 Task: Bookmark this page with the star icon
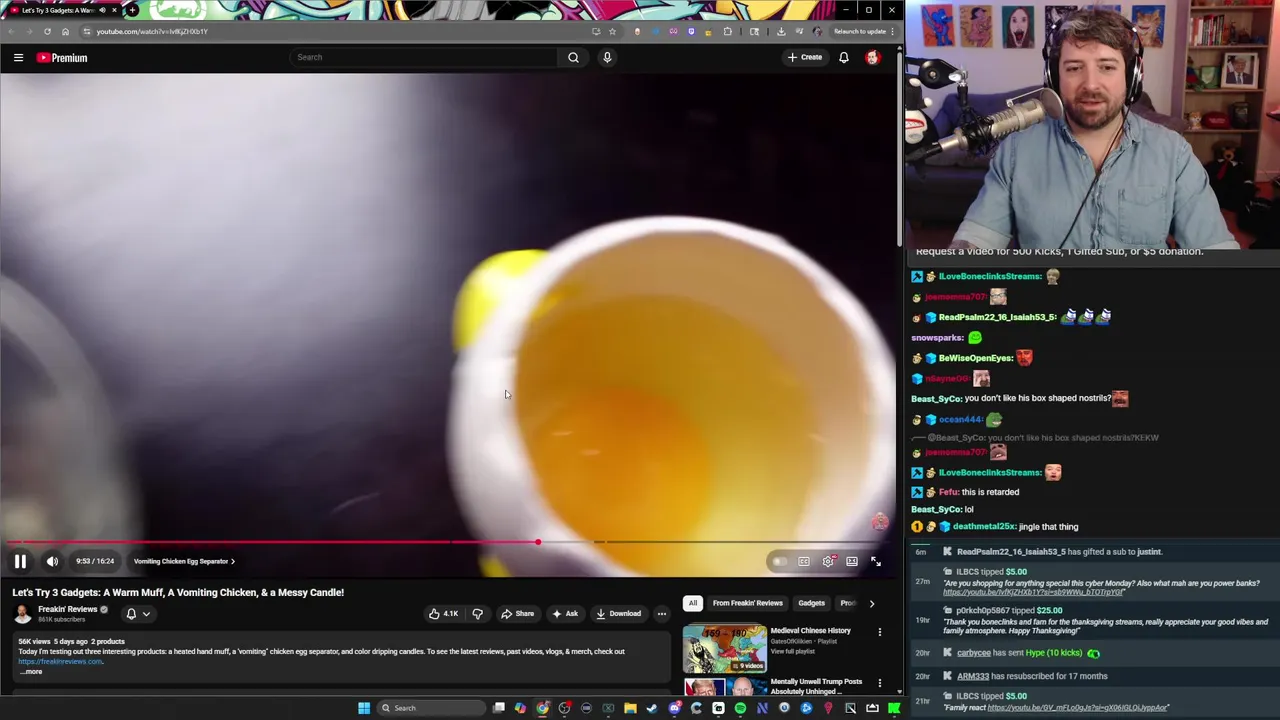pyautogui.click(x=612, y=31)
